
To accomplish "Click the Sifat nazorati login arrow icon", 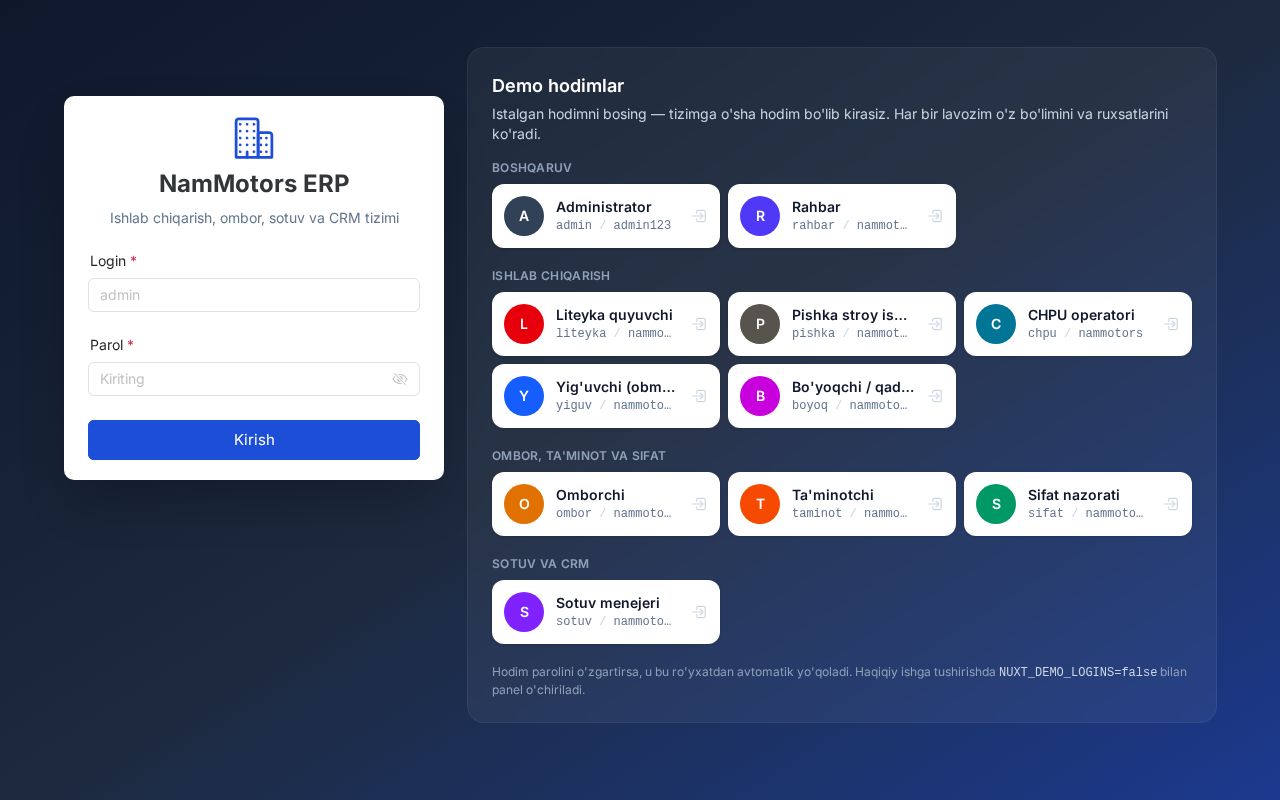I will coord(1172,504).
